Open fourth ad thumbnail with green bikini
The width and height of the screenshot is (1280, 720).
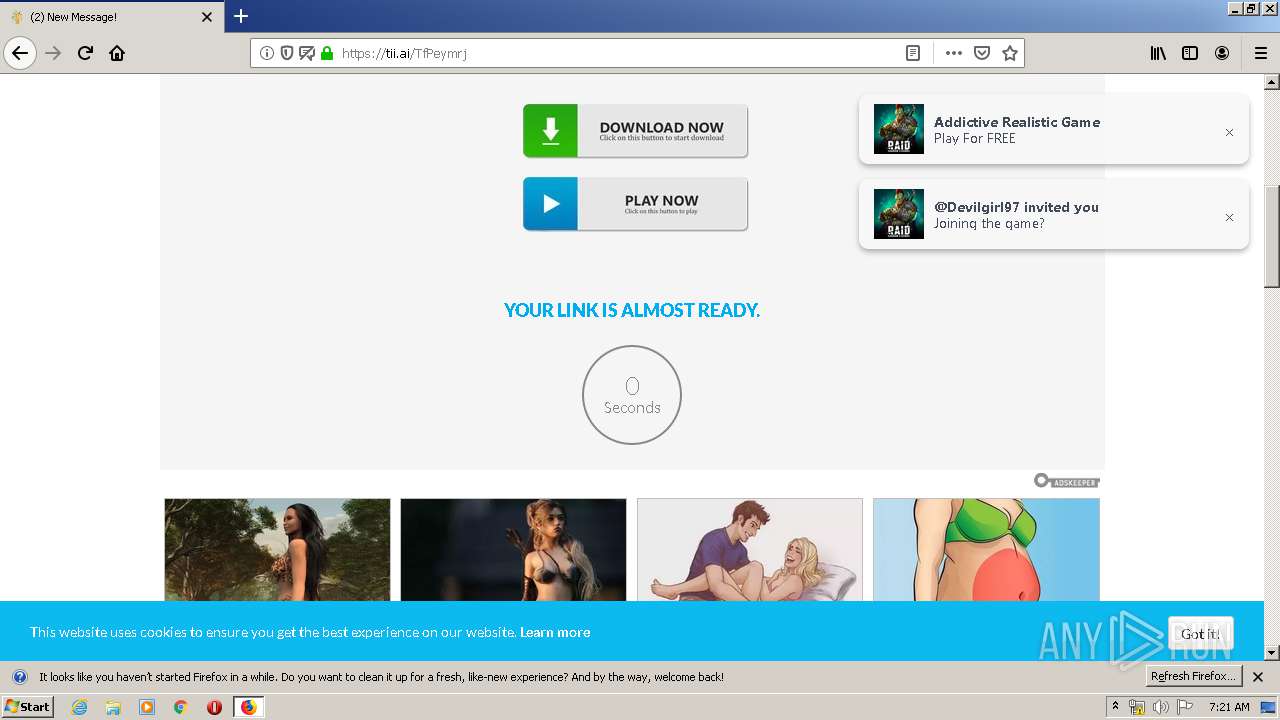(986, 550)
